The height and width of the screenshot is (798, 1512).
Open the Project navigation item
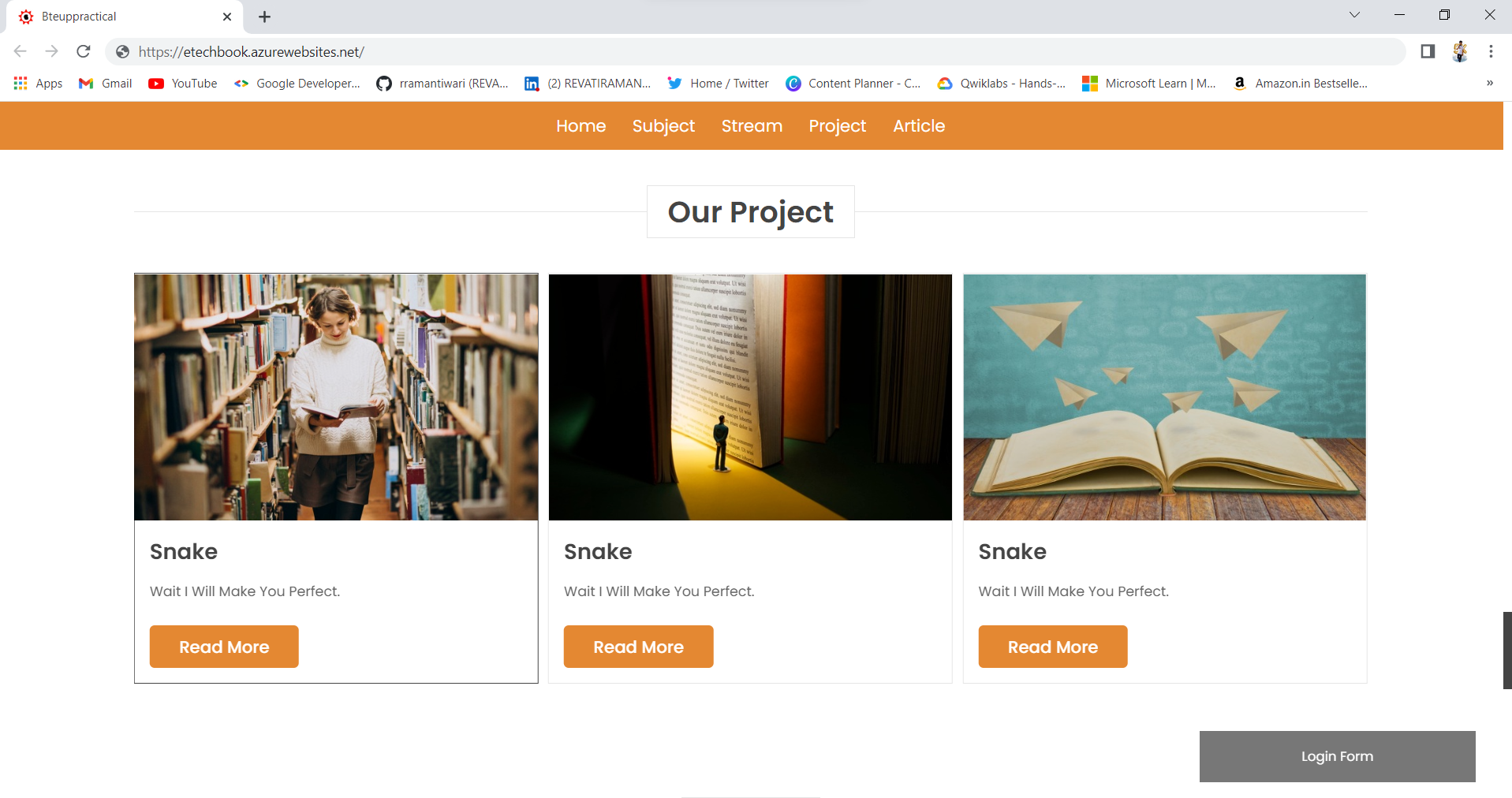pyautogui.click(x=838, y=126)
